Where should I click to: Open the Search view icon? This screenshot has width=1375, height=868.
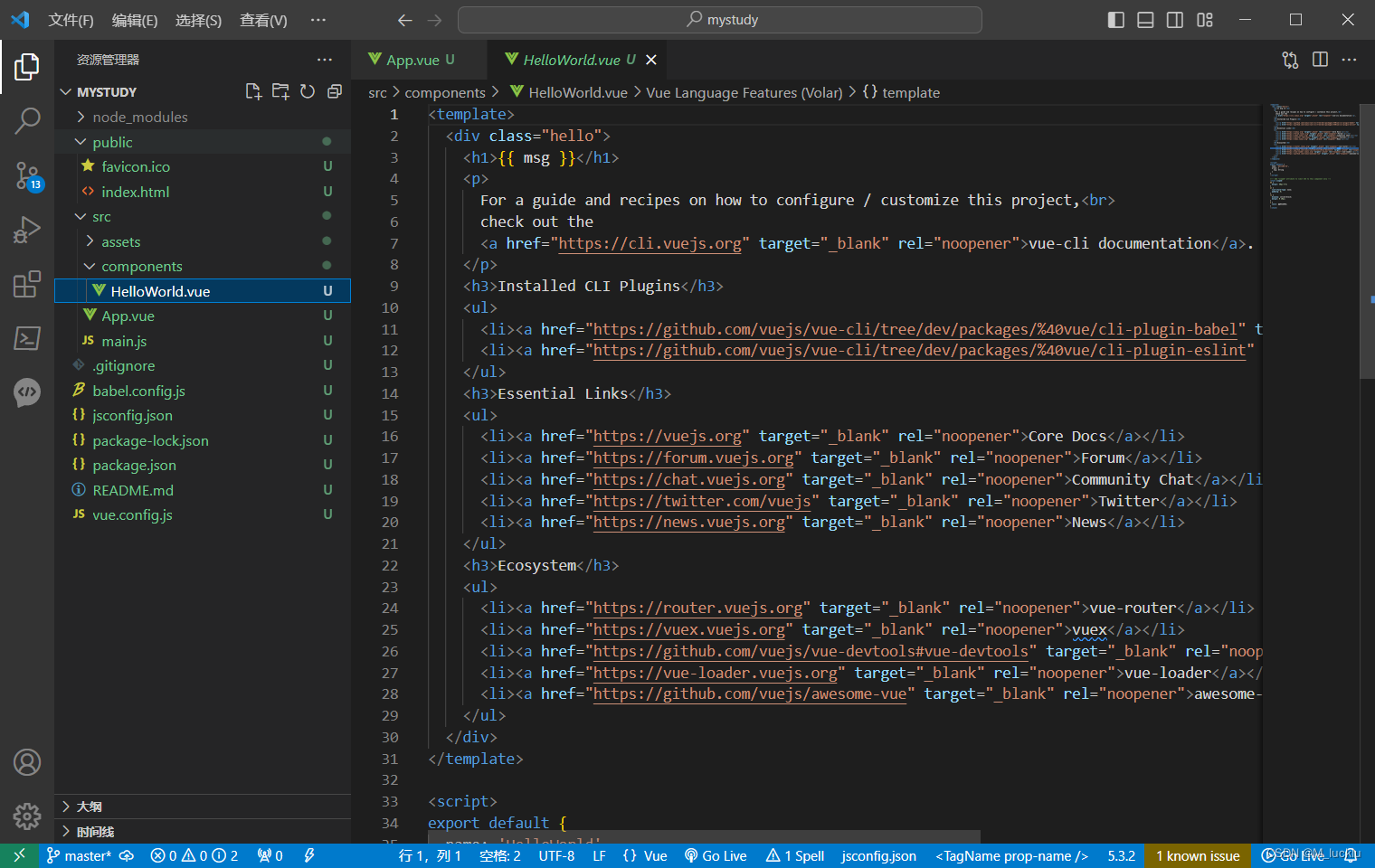(x=27, y=120)
